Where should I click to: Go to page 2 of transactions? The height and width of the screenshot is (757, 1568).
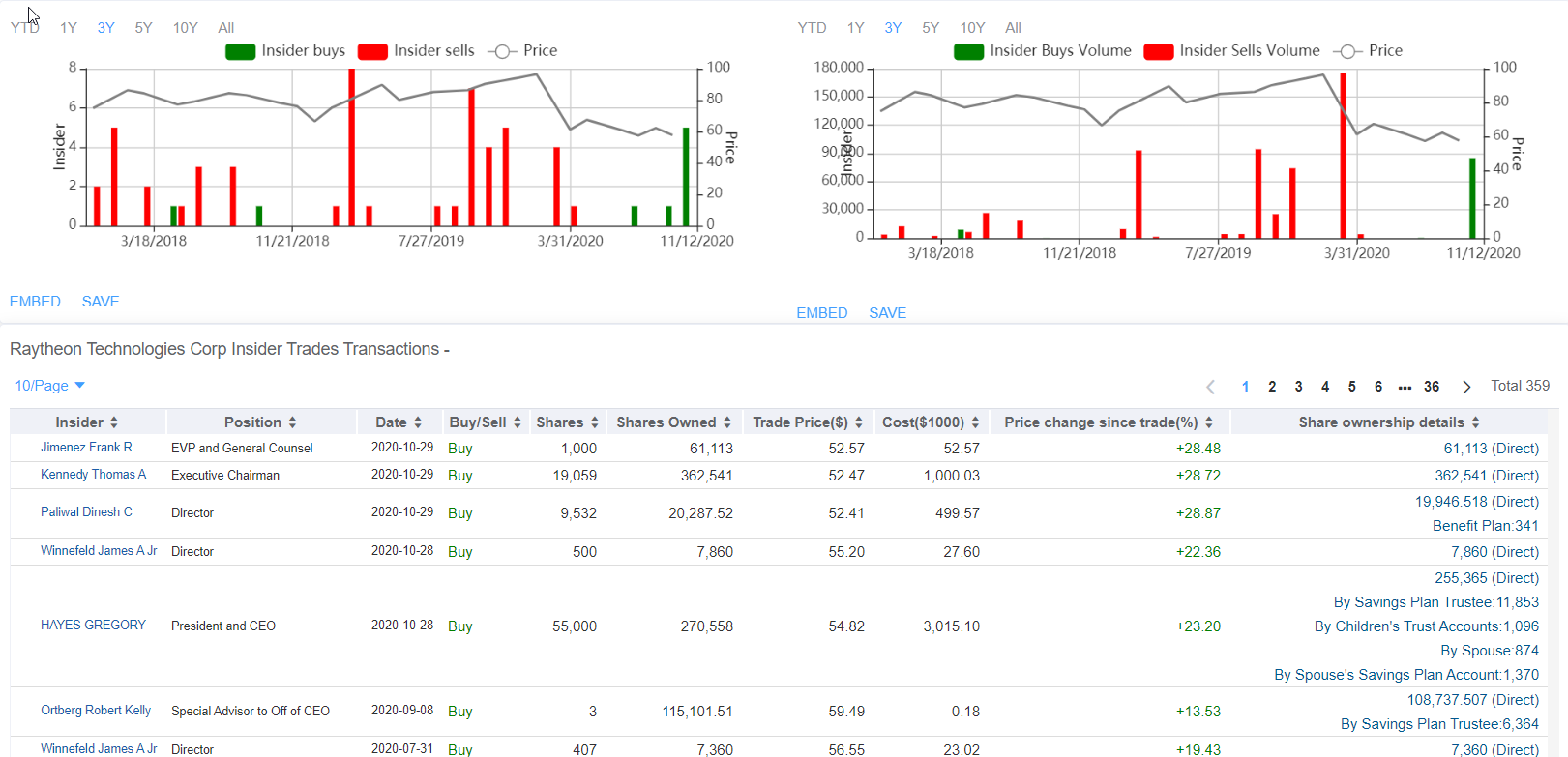coord(1272,387)
